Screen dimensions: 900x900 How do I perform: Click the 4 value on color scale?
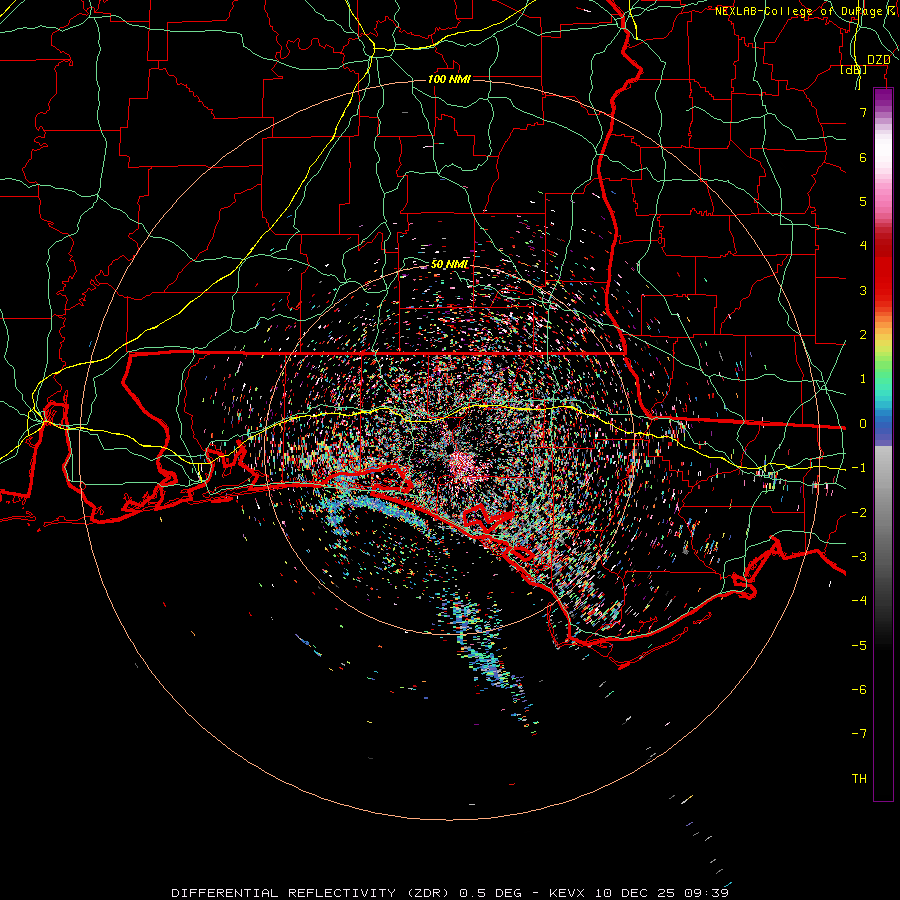pyautogui.click(x=863, y=246)
